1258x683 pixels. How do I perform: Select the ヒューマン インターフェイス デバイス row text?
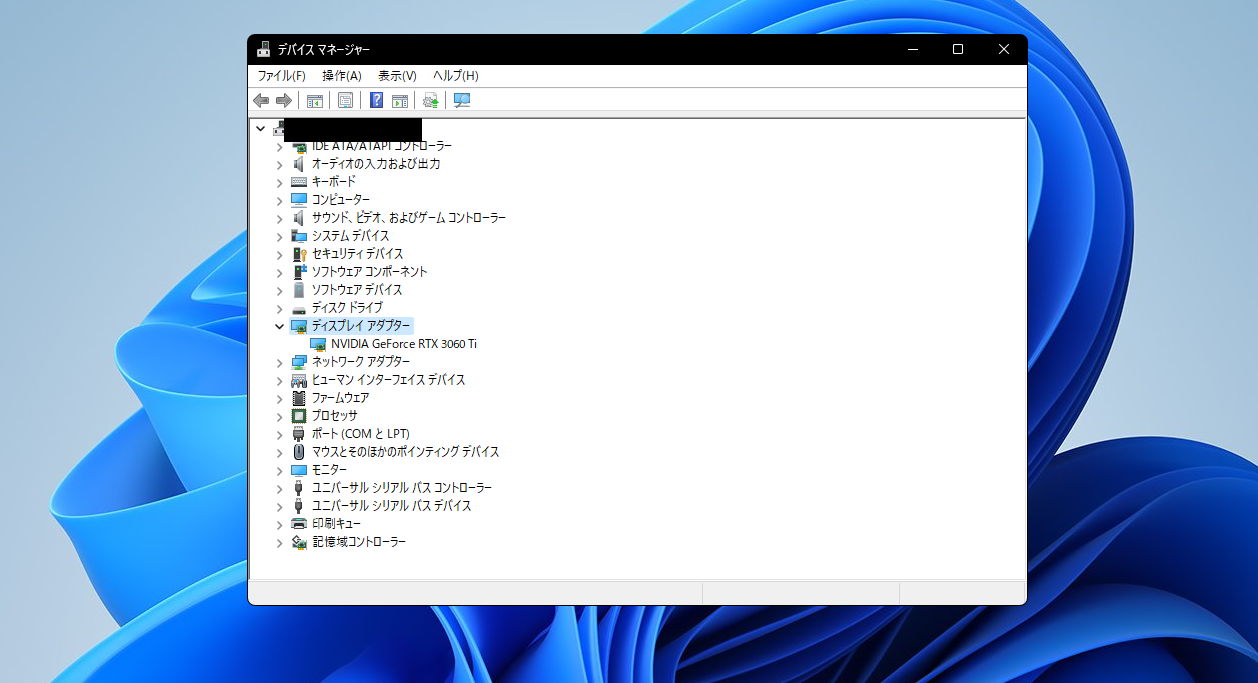coord(388,380)
